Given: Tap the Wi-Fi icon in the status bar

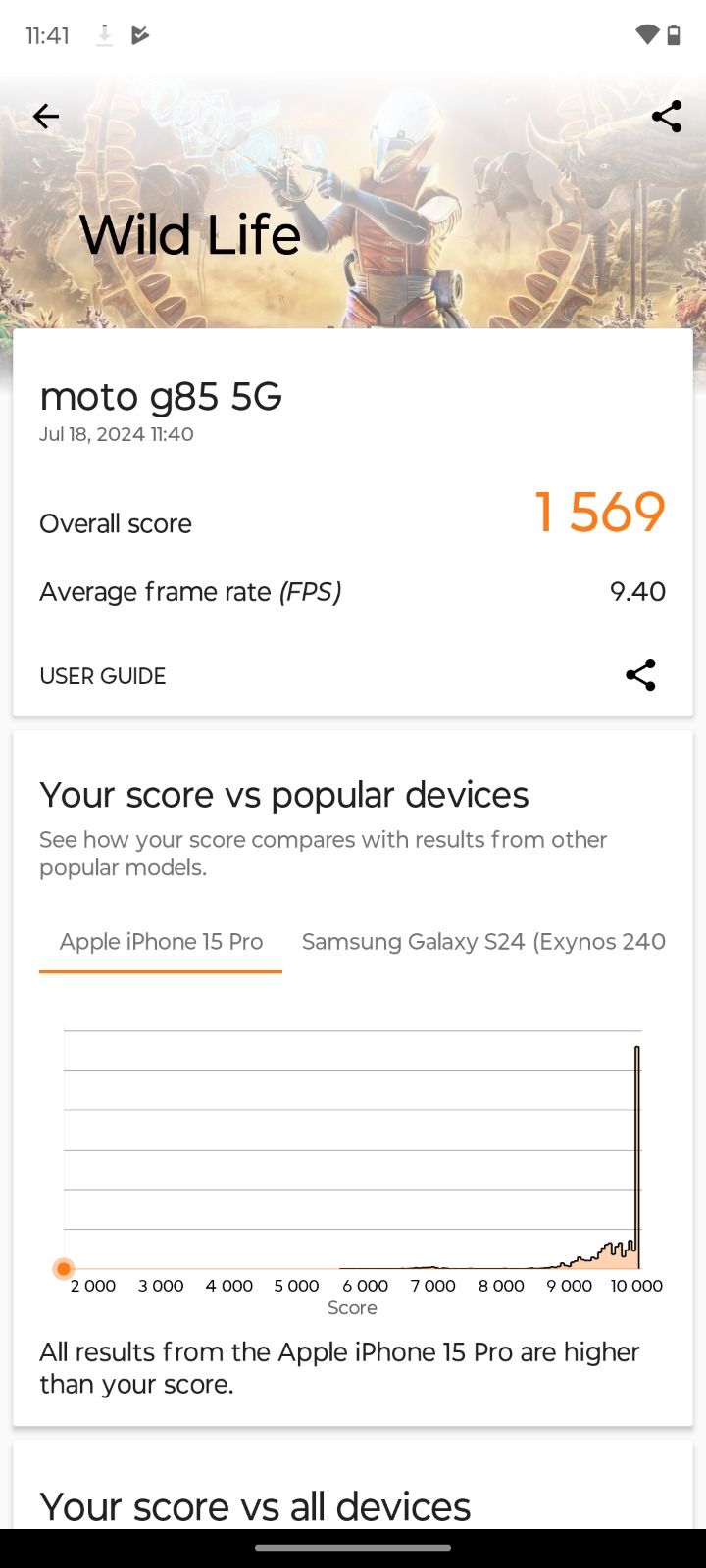Looking at the screenshot, I should (646, 35).
